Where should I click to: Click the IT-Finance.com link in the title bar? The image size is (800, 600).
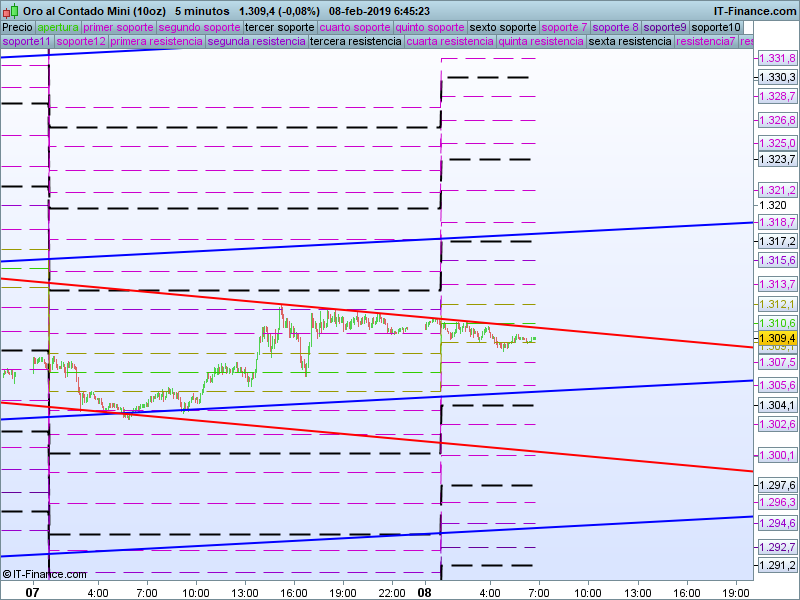tap(755, 11)
